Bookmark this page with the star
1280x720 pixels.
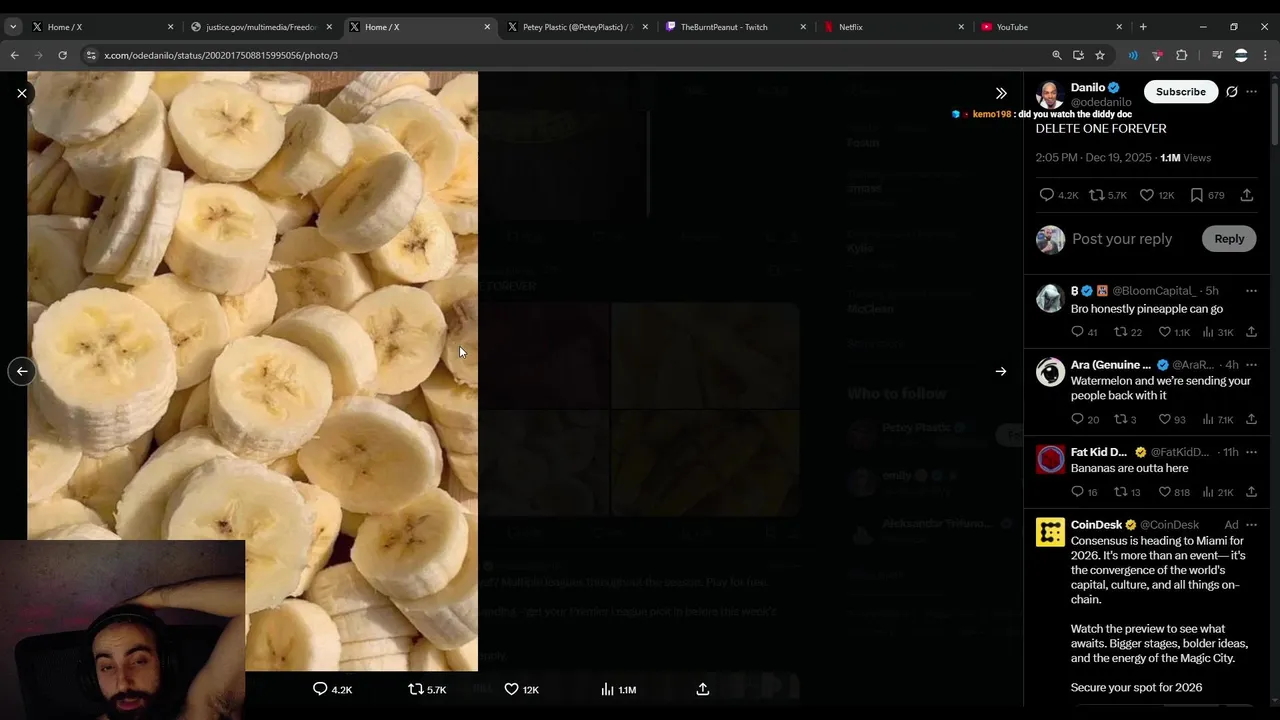point(1100,55)
